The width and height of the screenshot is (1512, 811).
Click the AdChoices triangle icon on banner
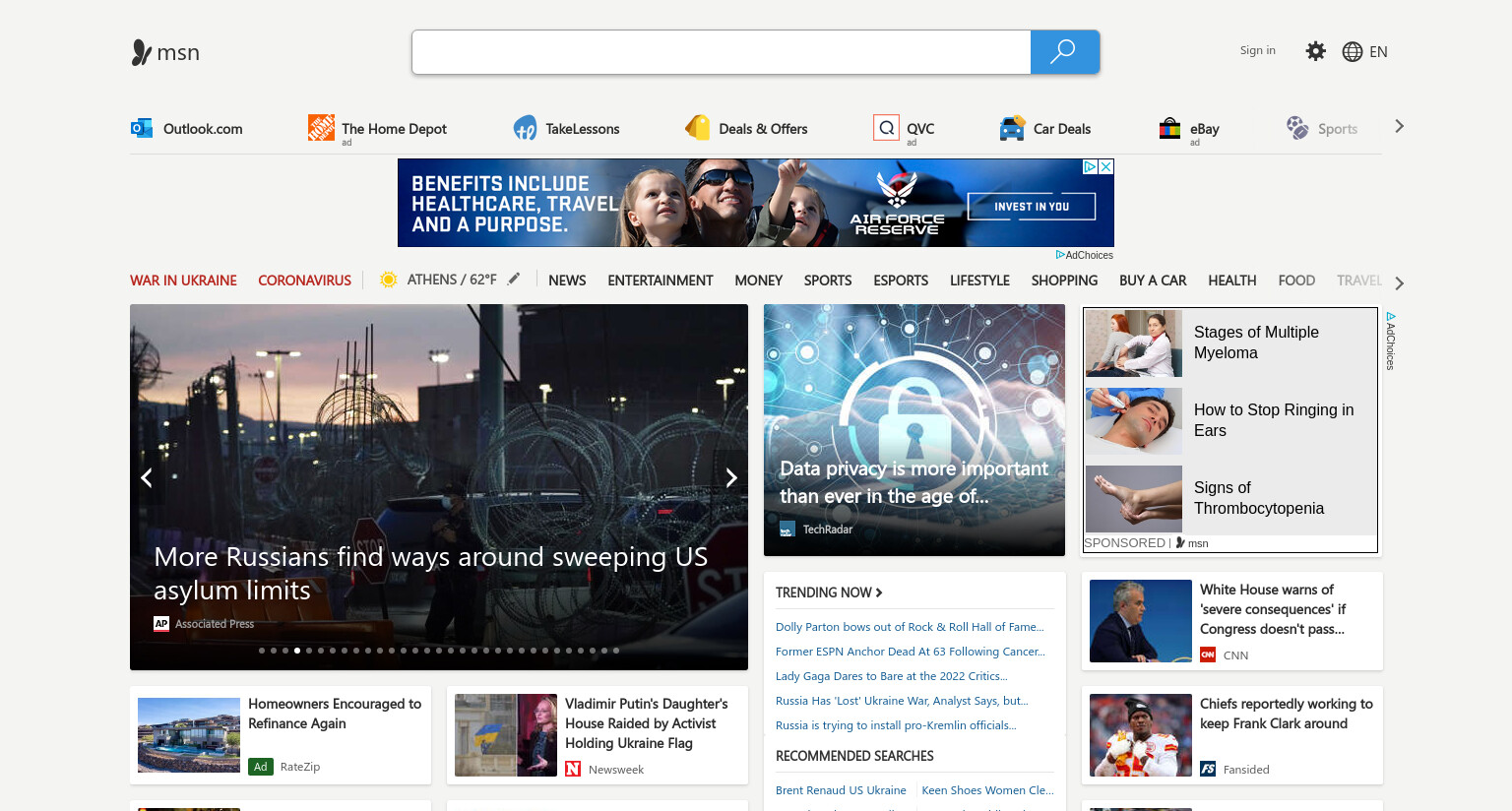(x=1091, y=167)
